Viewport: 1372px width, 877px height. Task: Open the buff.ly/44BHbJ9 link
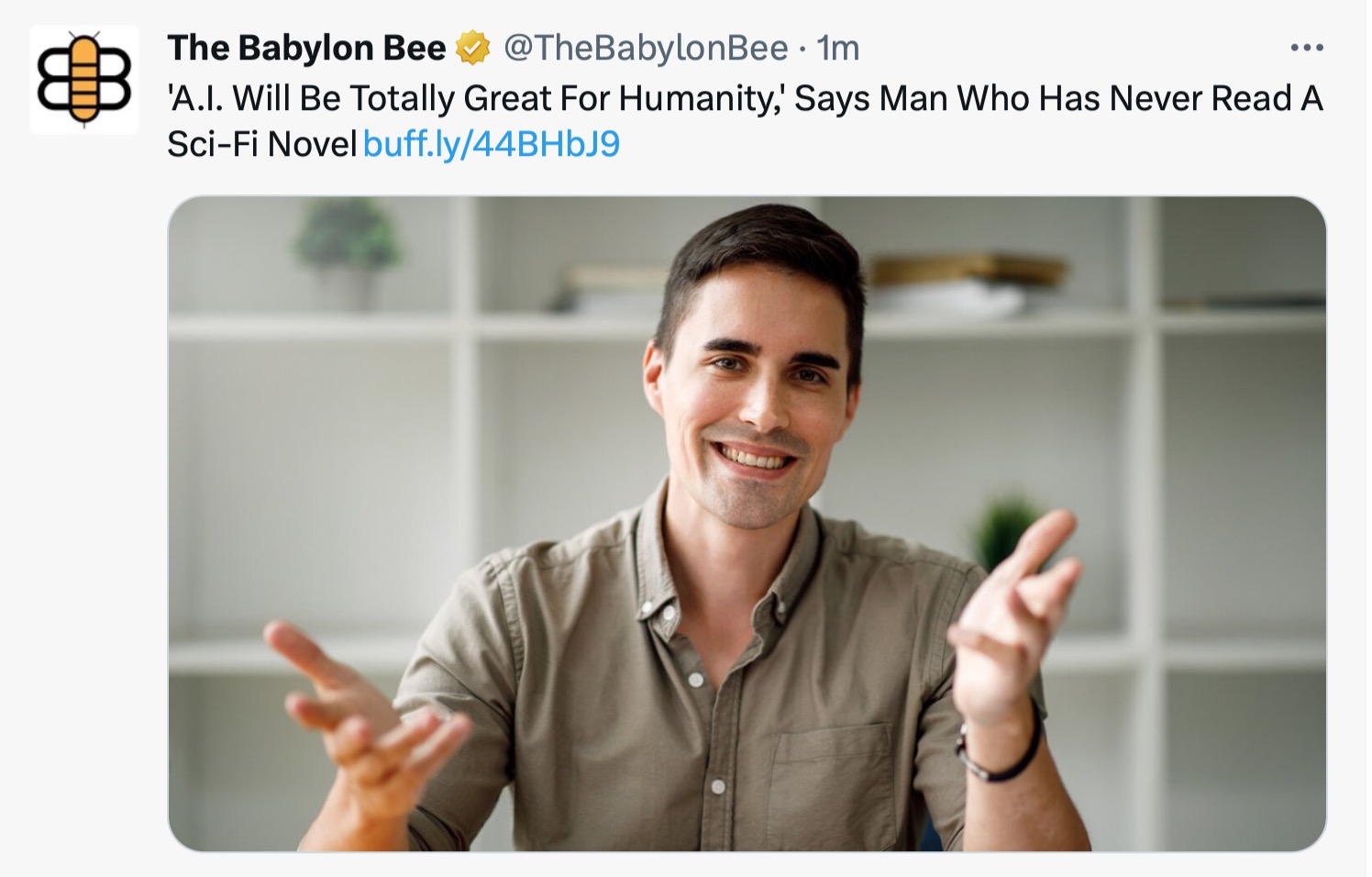(492, 144)
